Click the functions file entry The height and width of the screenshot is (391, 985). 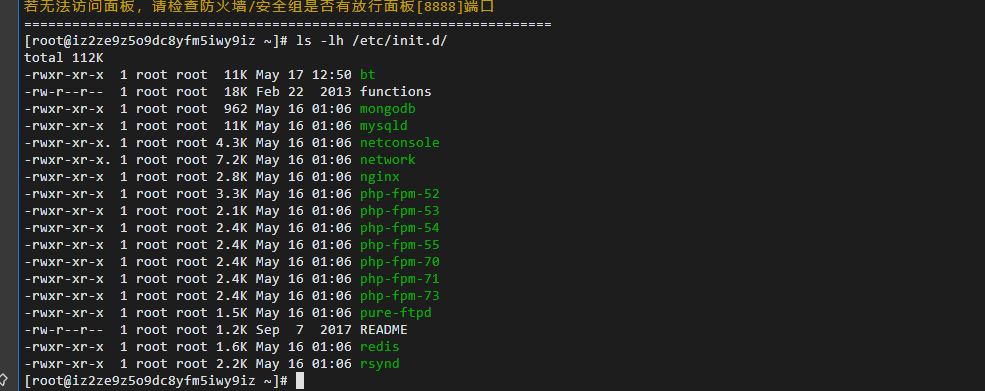396,92
